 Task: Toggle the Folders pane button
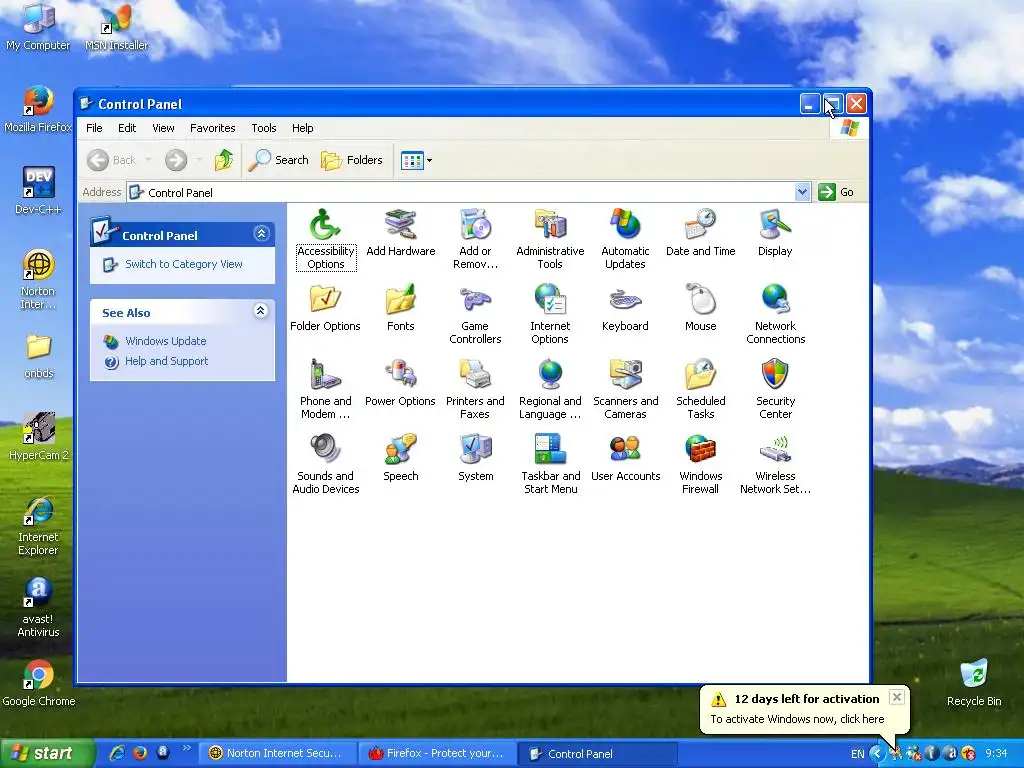(352, 160)
